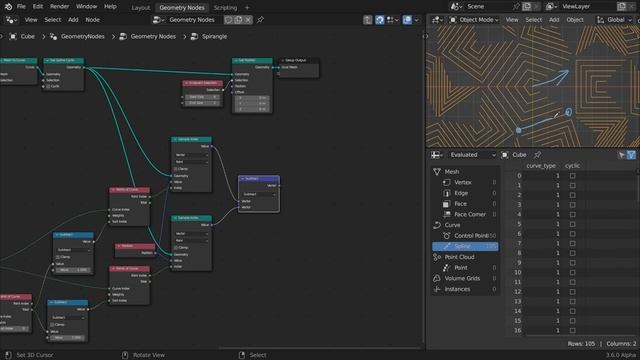The height and width of the screenshot is (360, 640).
Task: Open node editor type dropdown
Action: coord(11,20)
